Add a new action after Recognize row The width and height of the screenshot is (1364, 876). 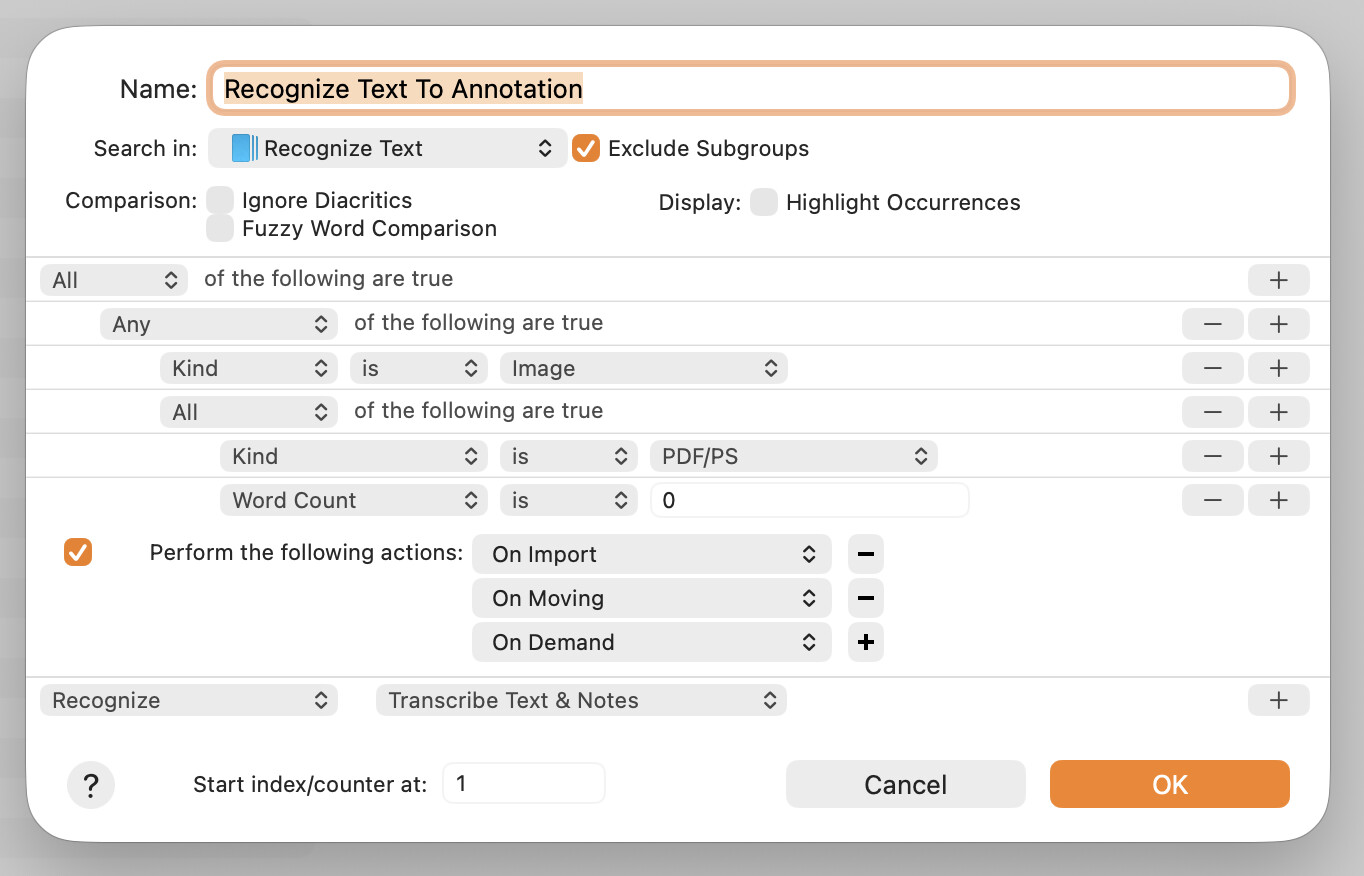click(1278, 700)
